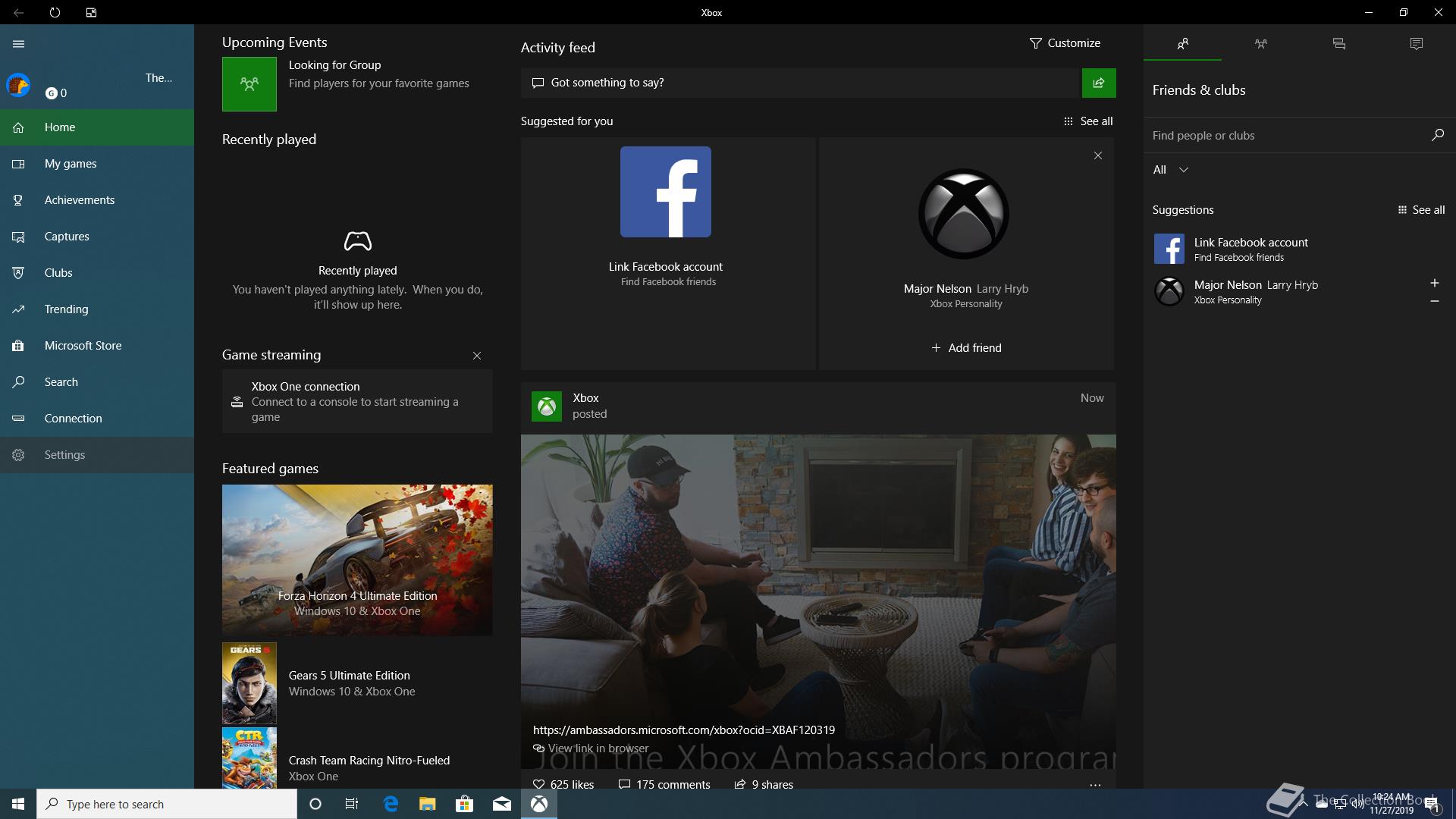The width and height of the screenshot is (1456, 819).
Task: Click the Xbox post image
Action: (x=818, y=601)
